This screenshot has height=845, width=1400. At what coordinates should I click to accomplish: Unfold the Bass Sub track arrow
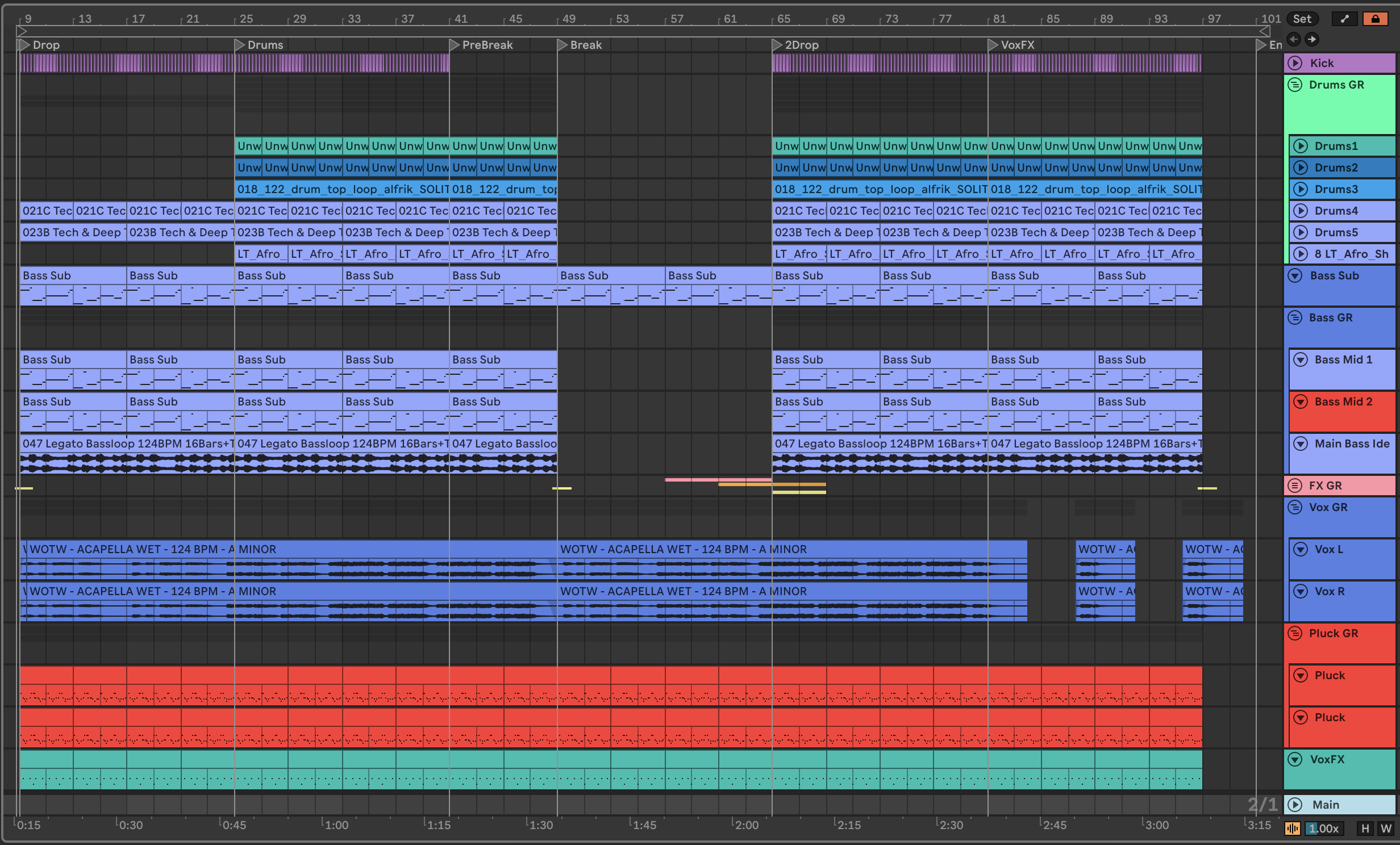1295,276
